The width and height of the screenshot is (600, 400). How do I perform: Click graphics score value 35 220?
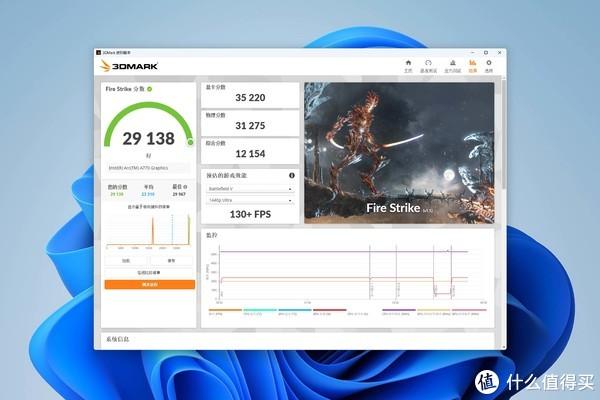click(x=250, y=98)
